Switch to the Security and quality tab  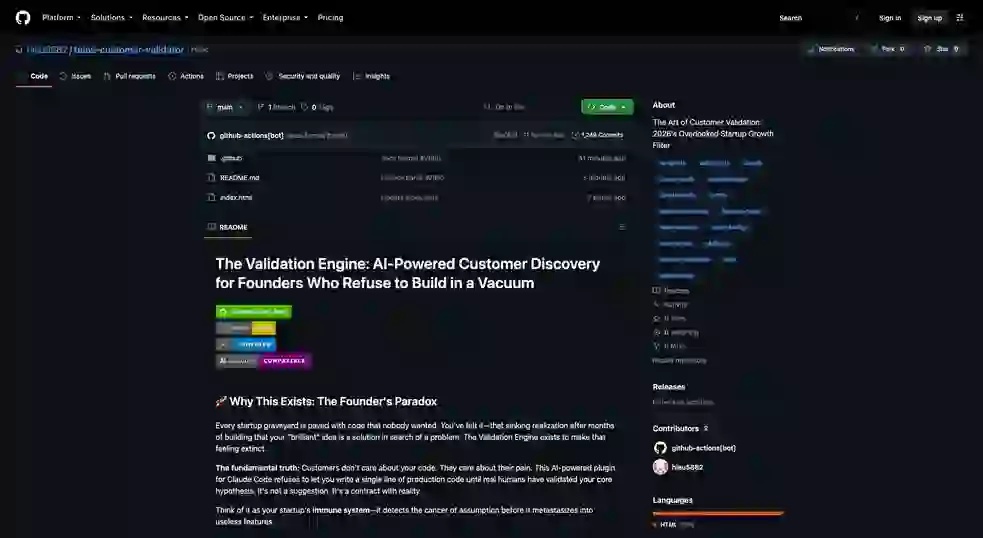click(x=303, y=76)
